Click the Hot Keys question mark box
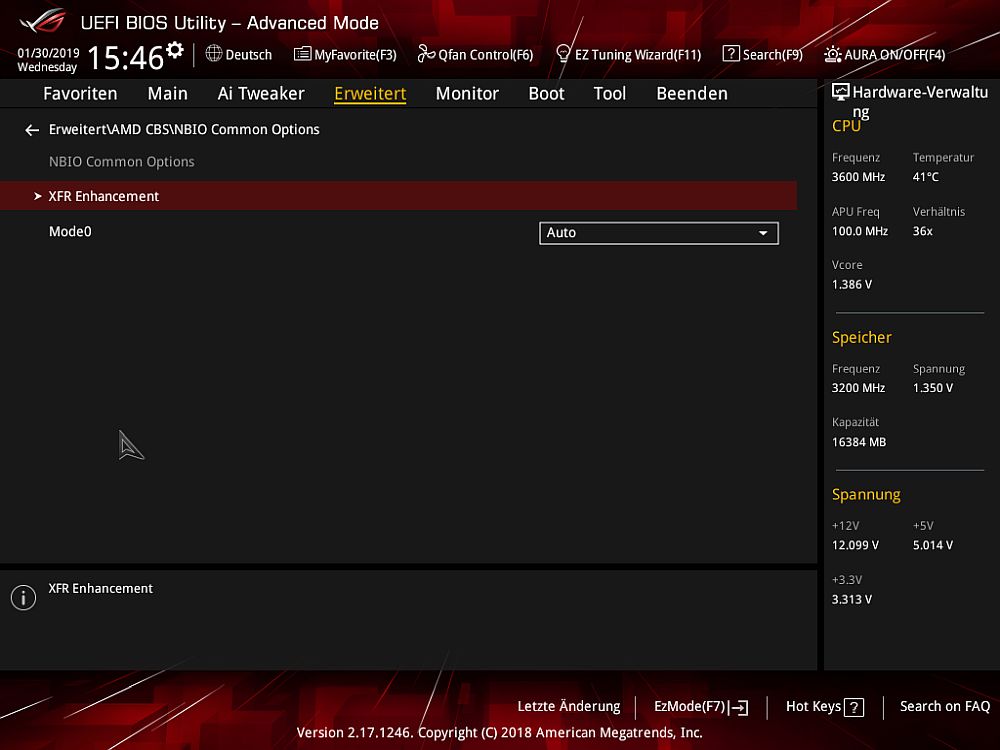The height and width of the screenshot is (750, 1000). pos(854,707)
